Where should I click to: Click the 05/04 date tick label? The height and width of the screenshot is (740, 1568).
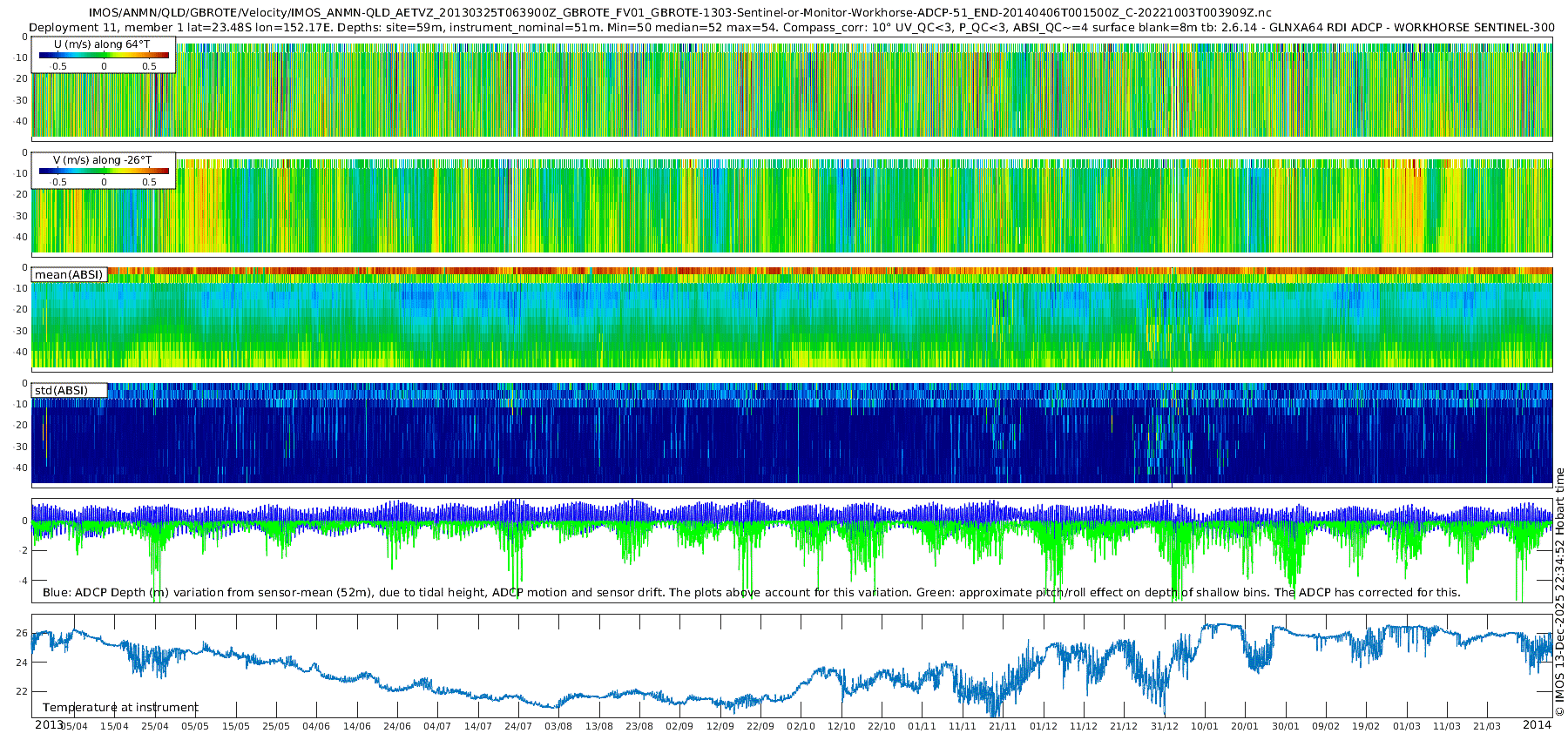click(73, 726)
